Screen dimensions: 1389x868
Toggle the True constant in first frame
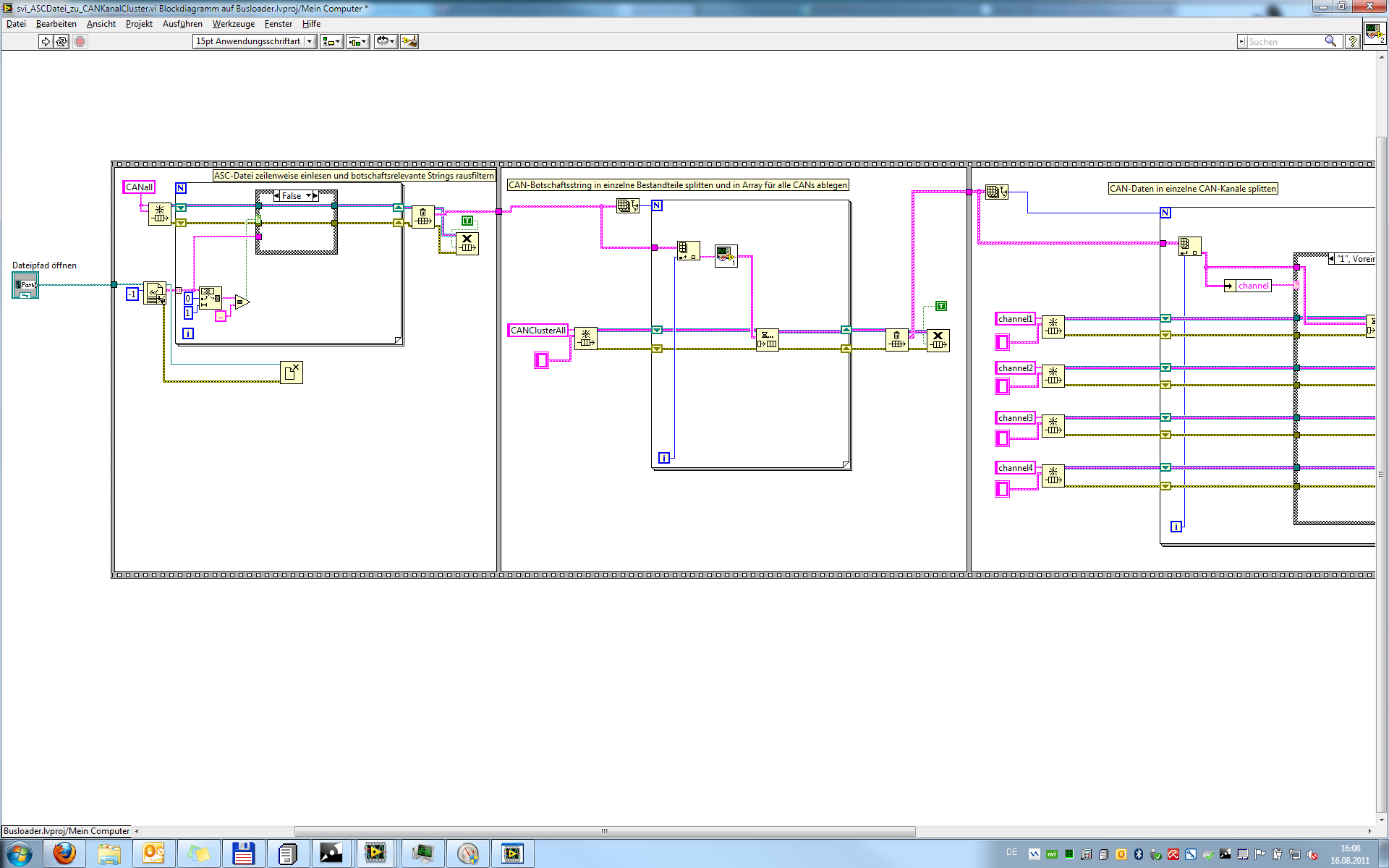pyautogui.click(x=467, y=221)
